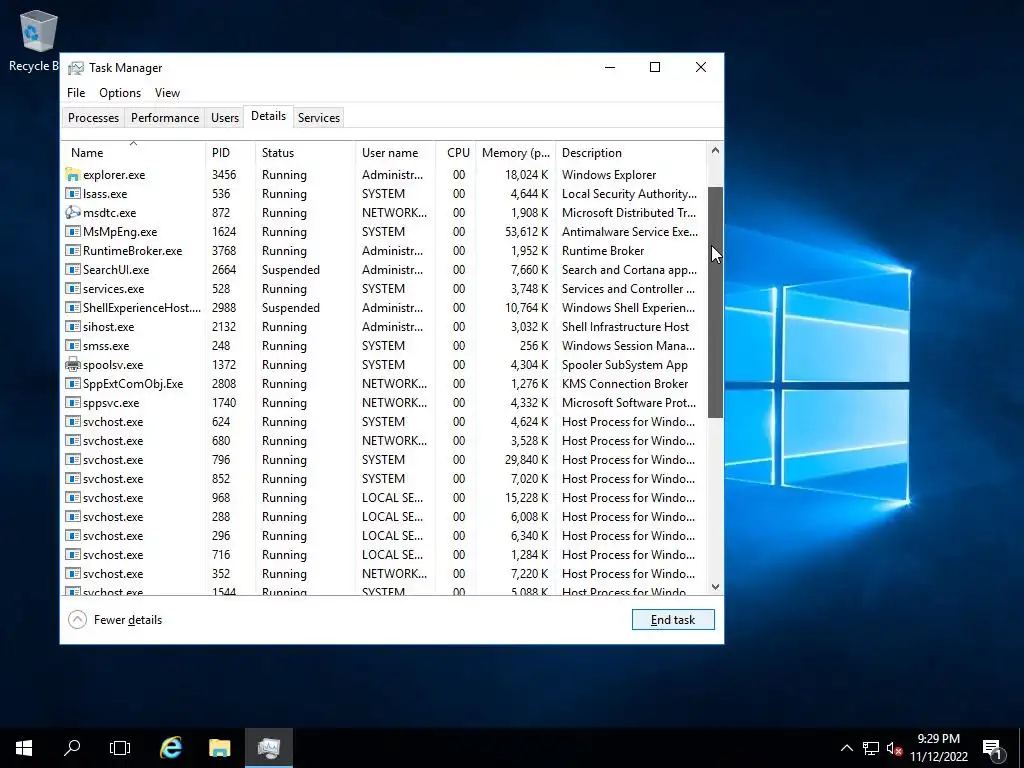Show hidden tray icons chevron
Screen dimensions: 1024x768
846,748
